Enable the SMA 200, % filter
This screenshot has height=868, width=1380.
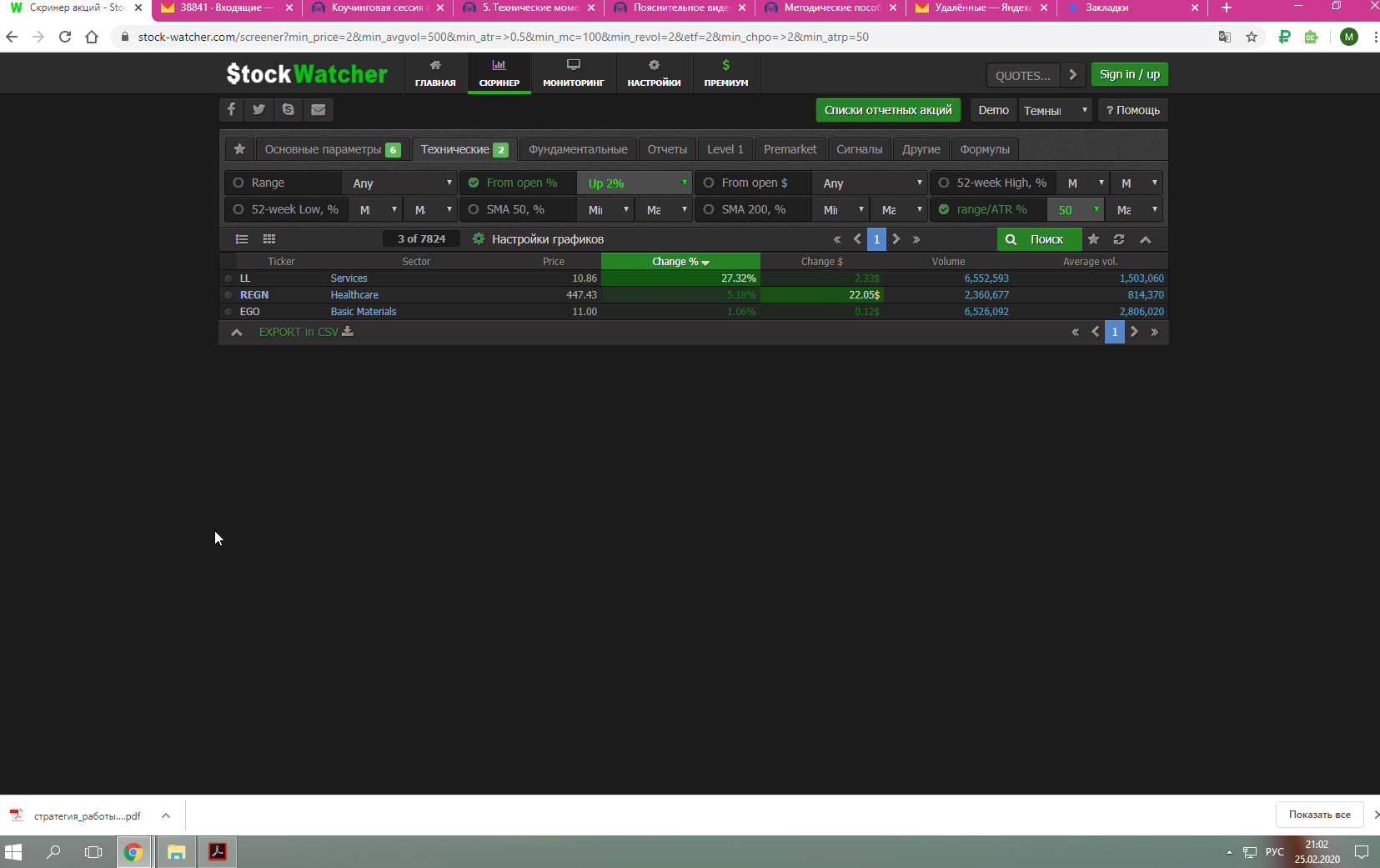pyautogui.click(x=709, y=209)
